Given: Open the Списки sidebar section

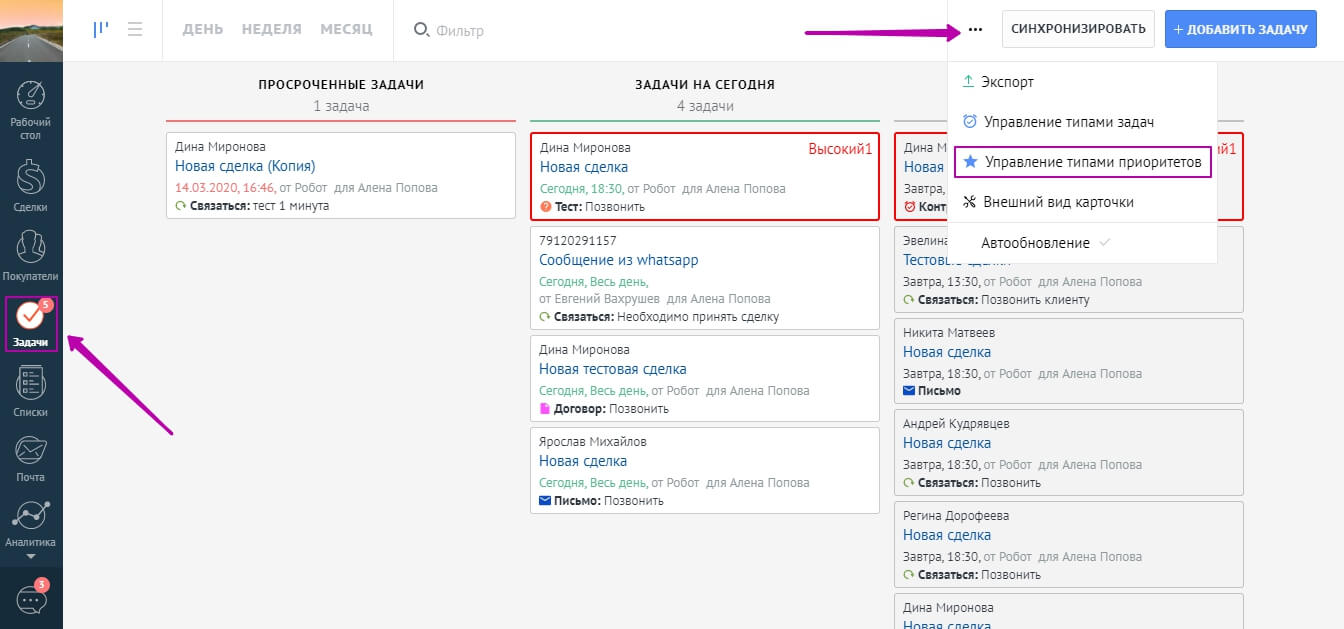Looking at the screenshot, I should [31, 391].
